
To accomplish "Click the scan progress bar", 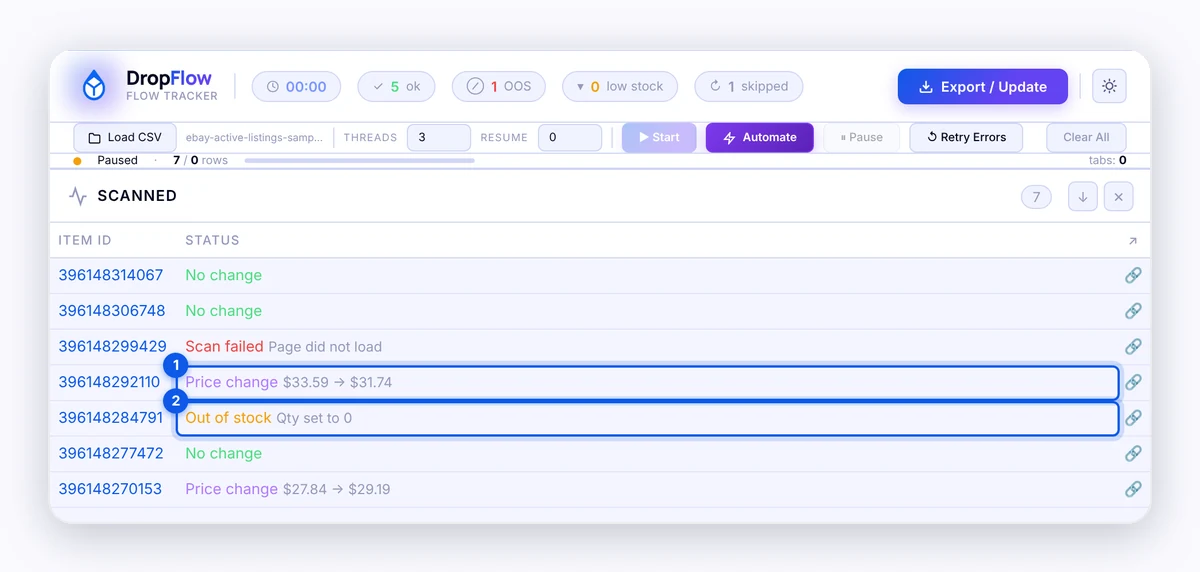I will [x=360, y=160].
